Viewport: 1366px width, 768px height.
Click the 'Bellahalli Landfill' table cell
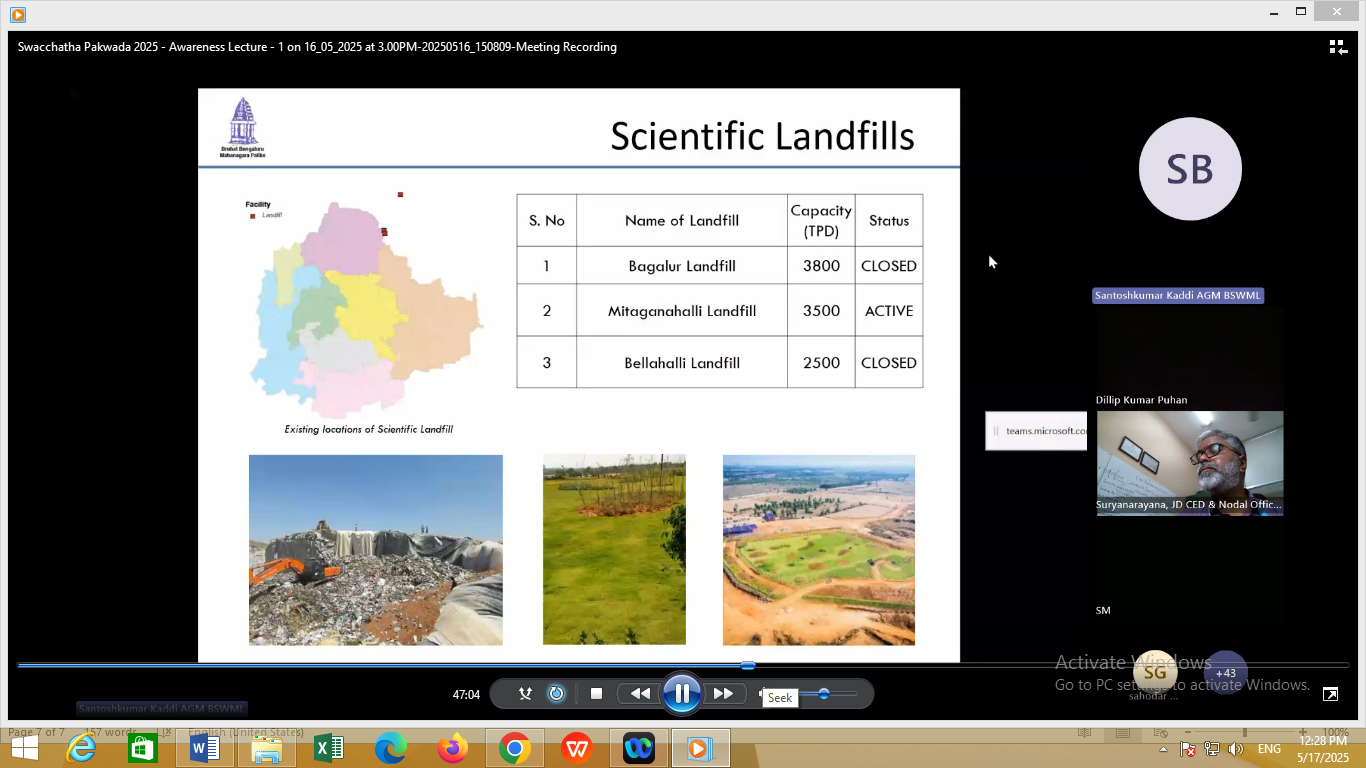click(682, 363)
